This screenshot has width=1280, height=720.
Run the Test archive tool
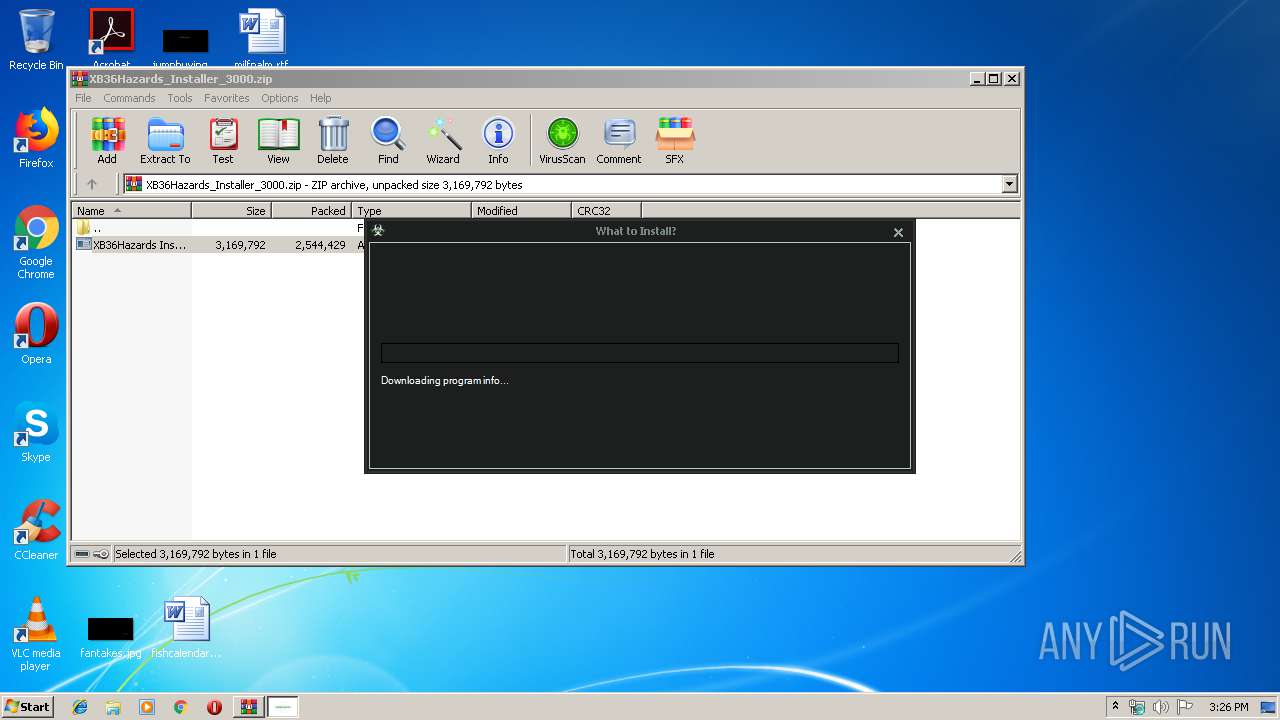(x=223, y=140)
